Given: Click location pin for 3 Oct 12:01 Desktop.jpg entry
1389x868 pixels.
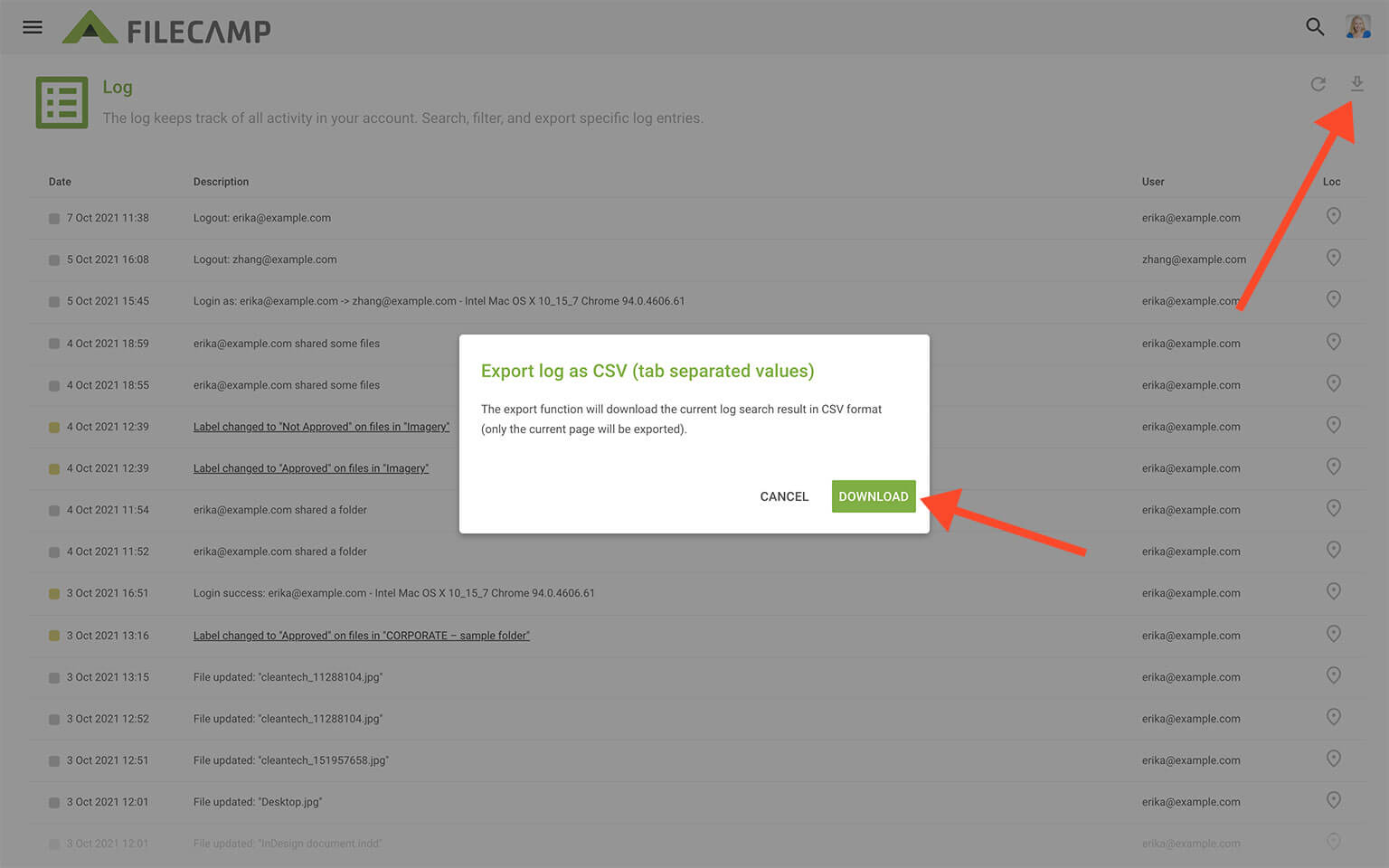Looking at the screenshot, I should tap(1333, 800).
